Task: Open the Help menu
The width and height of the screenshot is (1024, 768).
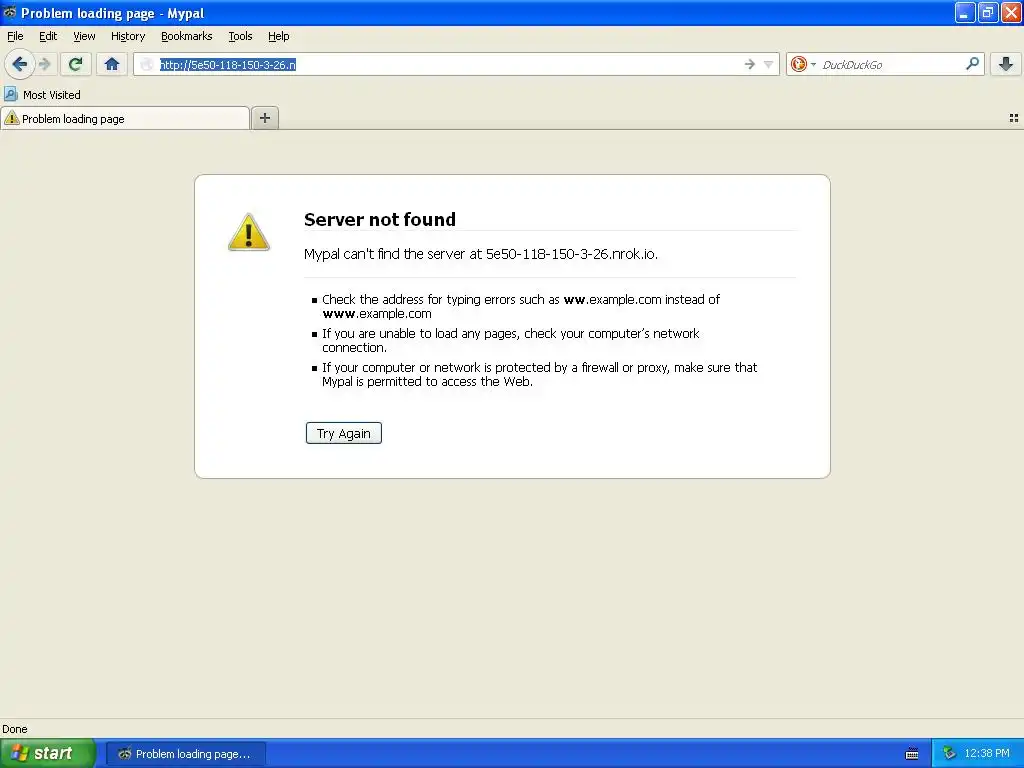Action: click(x=278, y=36)
